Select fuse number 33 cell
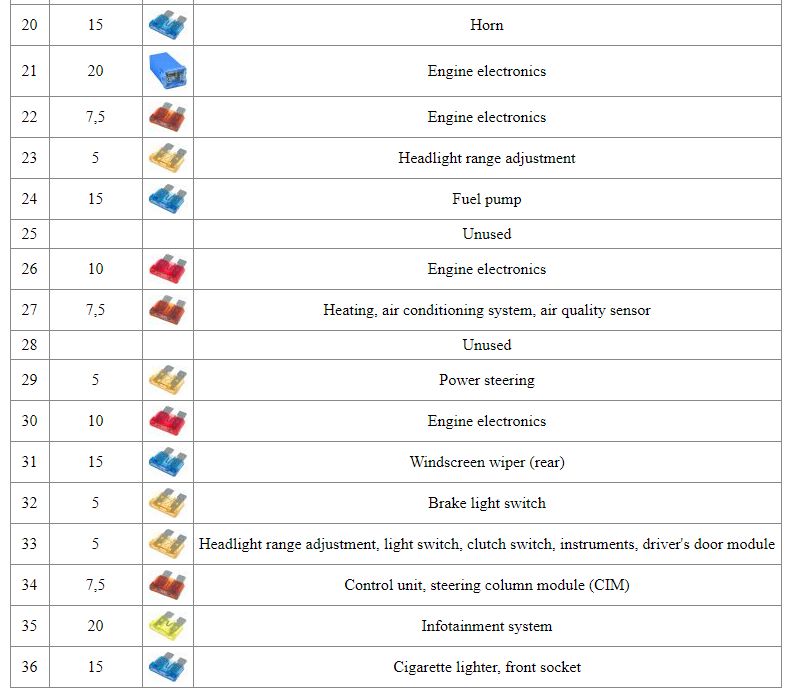 [x=30, y=544]
